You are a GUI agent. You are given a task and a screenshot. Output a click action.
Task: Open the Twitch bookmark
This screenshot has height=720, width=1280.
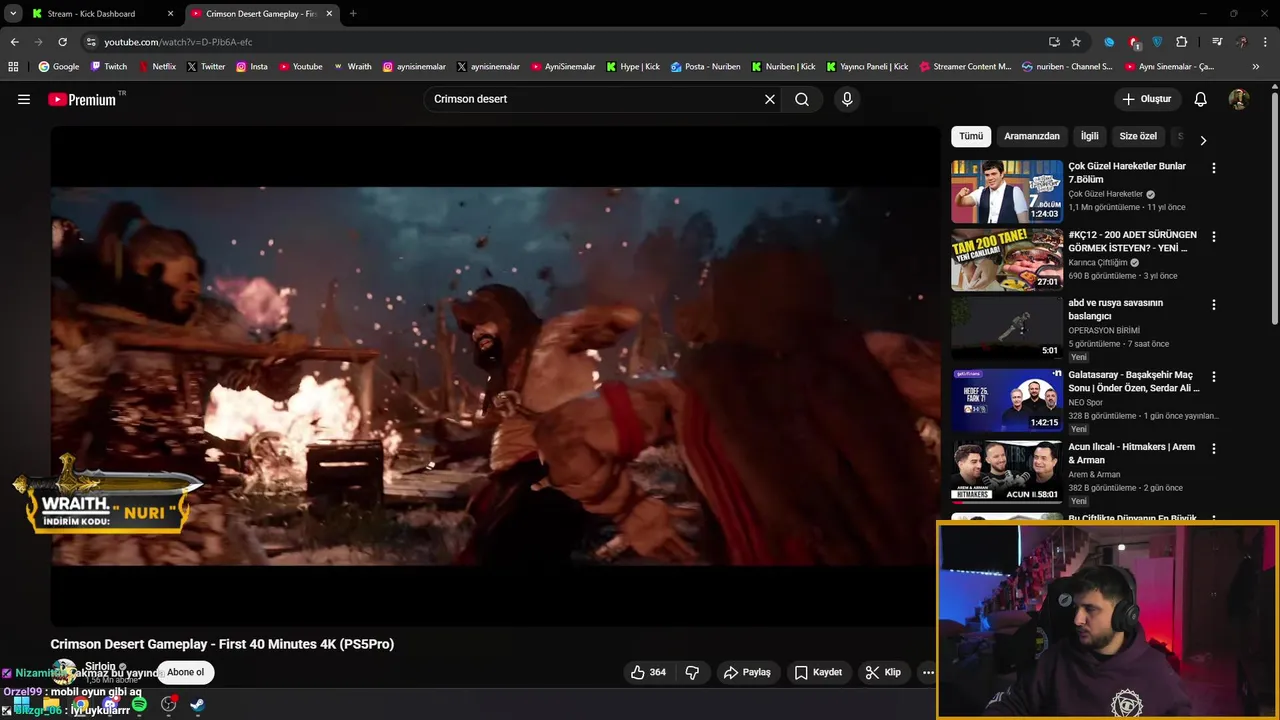point(109,67)
